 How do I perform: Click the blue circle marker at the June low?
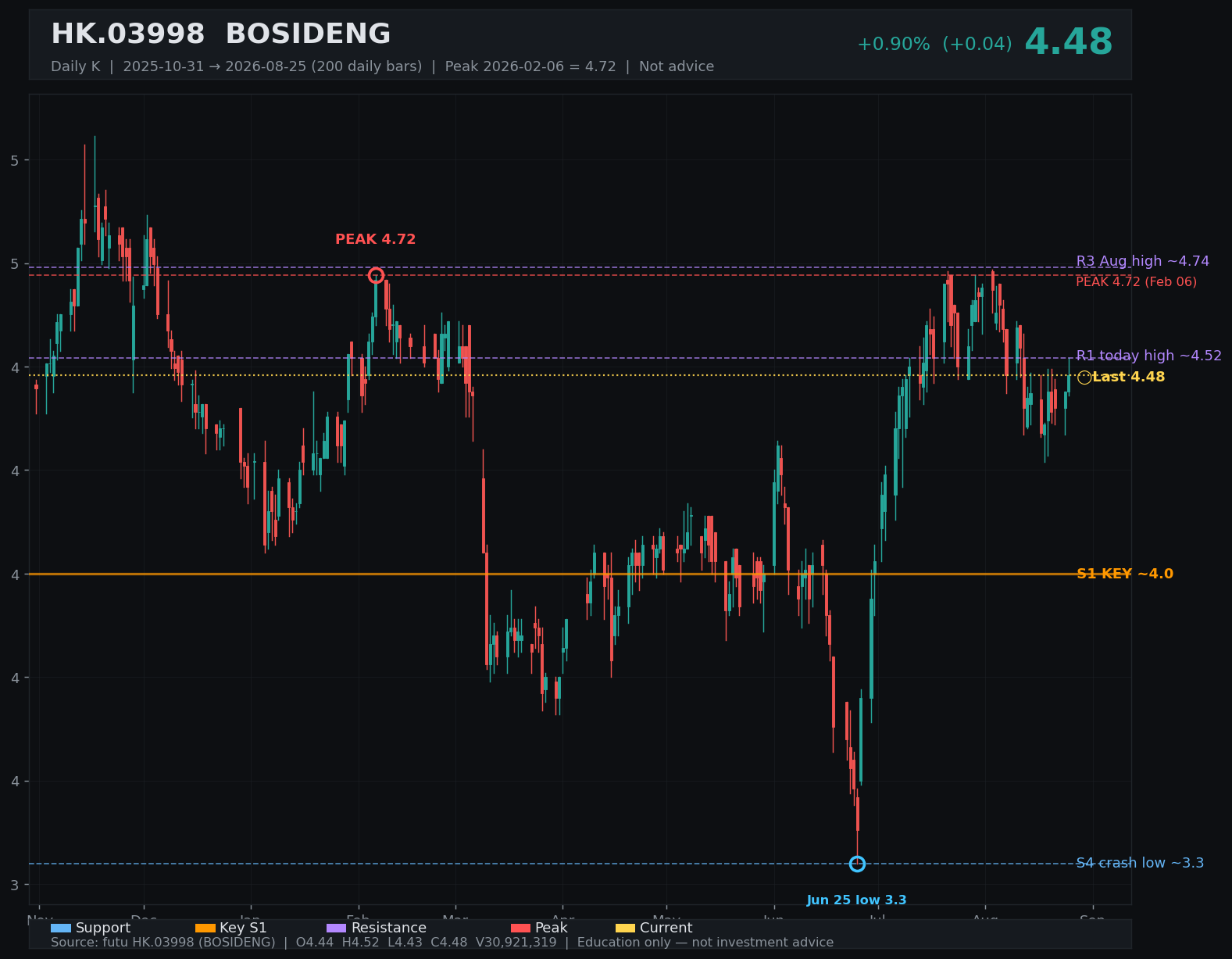pos(857,864)
